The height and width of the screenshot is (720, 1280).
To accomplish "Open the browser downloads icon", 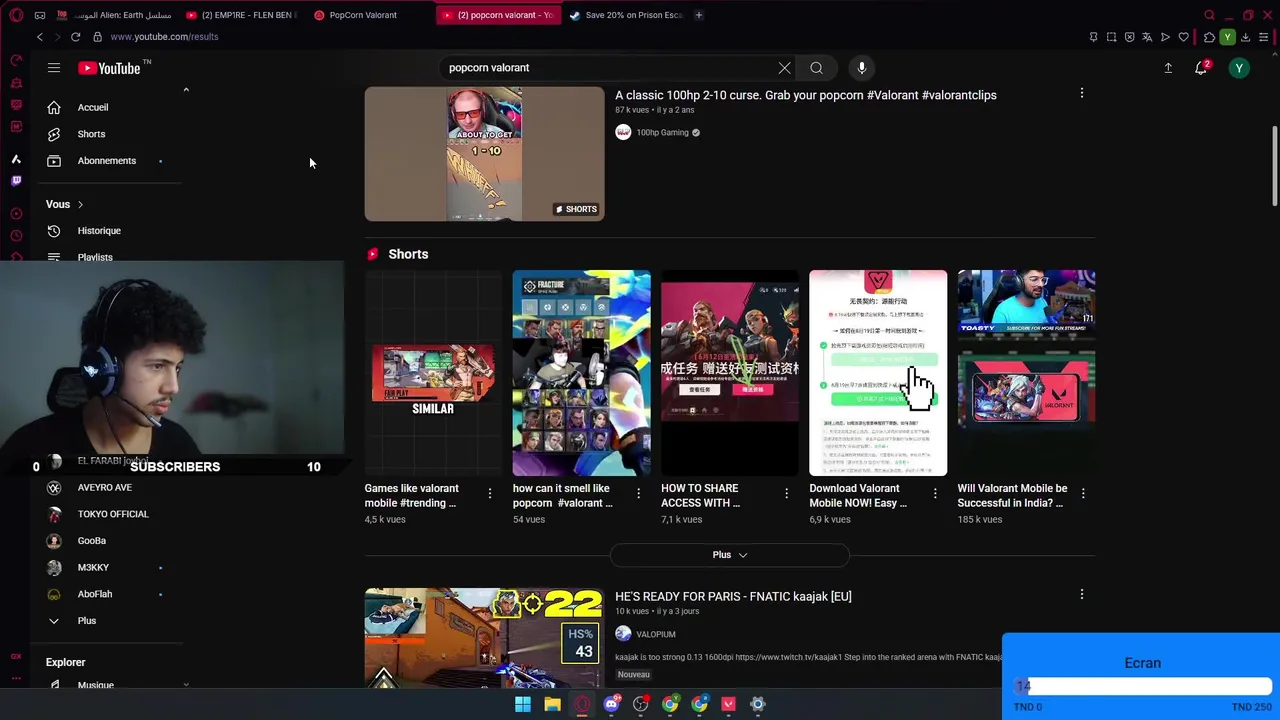I will point(1245,37).
